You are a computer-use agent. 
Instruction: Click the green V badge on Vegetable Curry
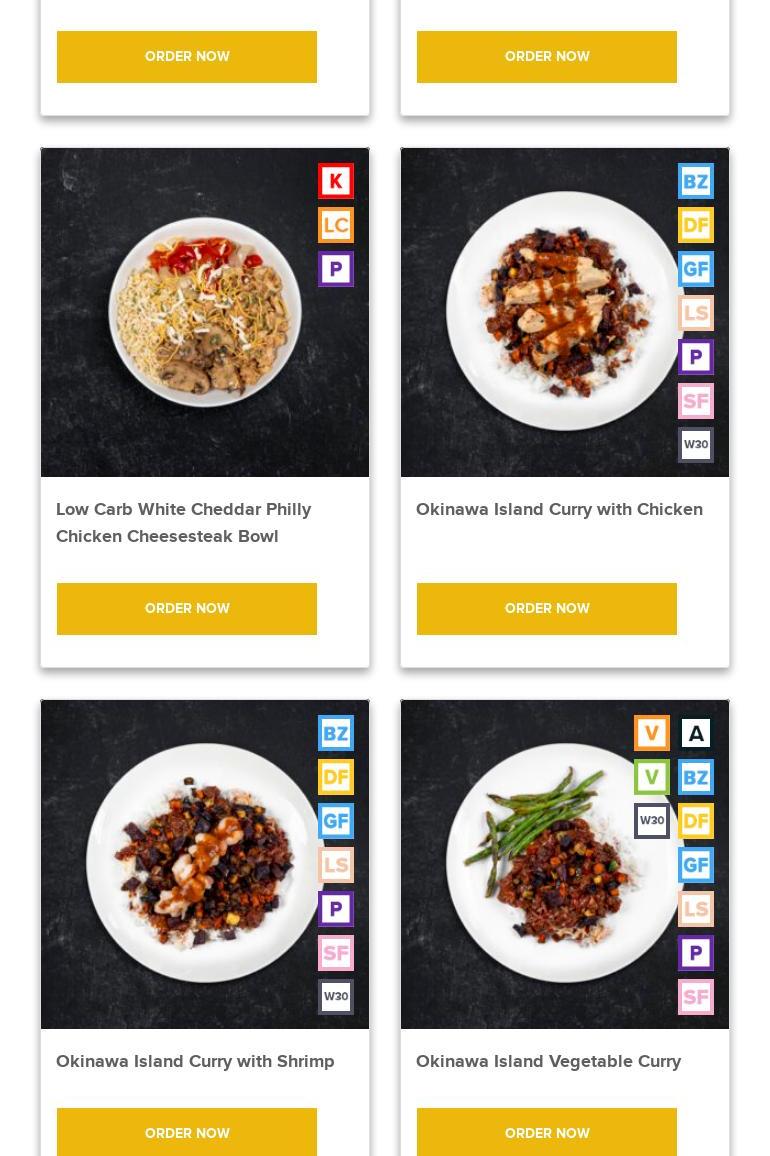[x=652, y=777]
